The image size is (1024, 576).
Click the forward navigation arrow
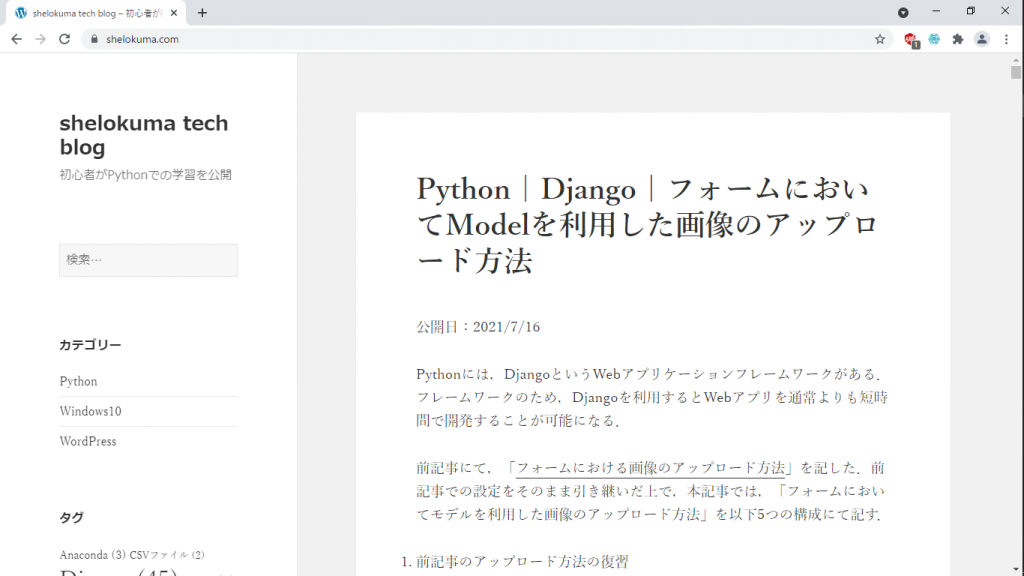click(x=40, y=39)
